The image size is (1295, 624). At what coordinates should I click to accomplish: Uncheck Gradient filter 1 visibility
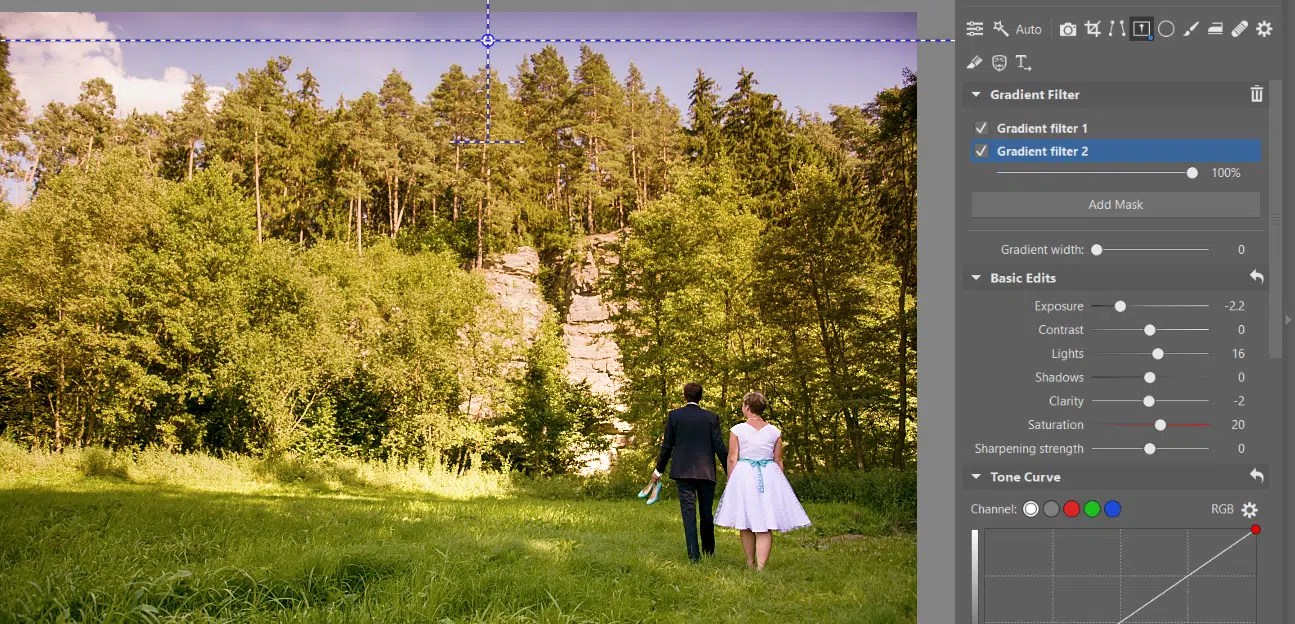tap(981, 128)
